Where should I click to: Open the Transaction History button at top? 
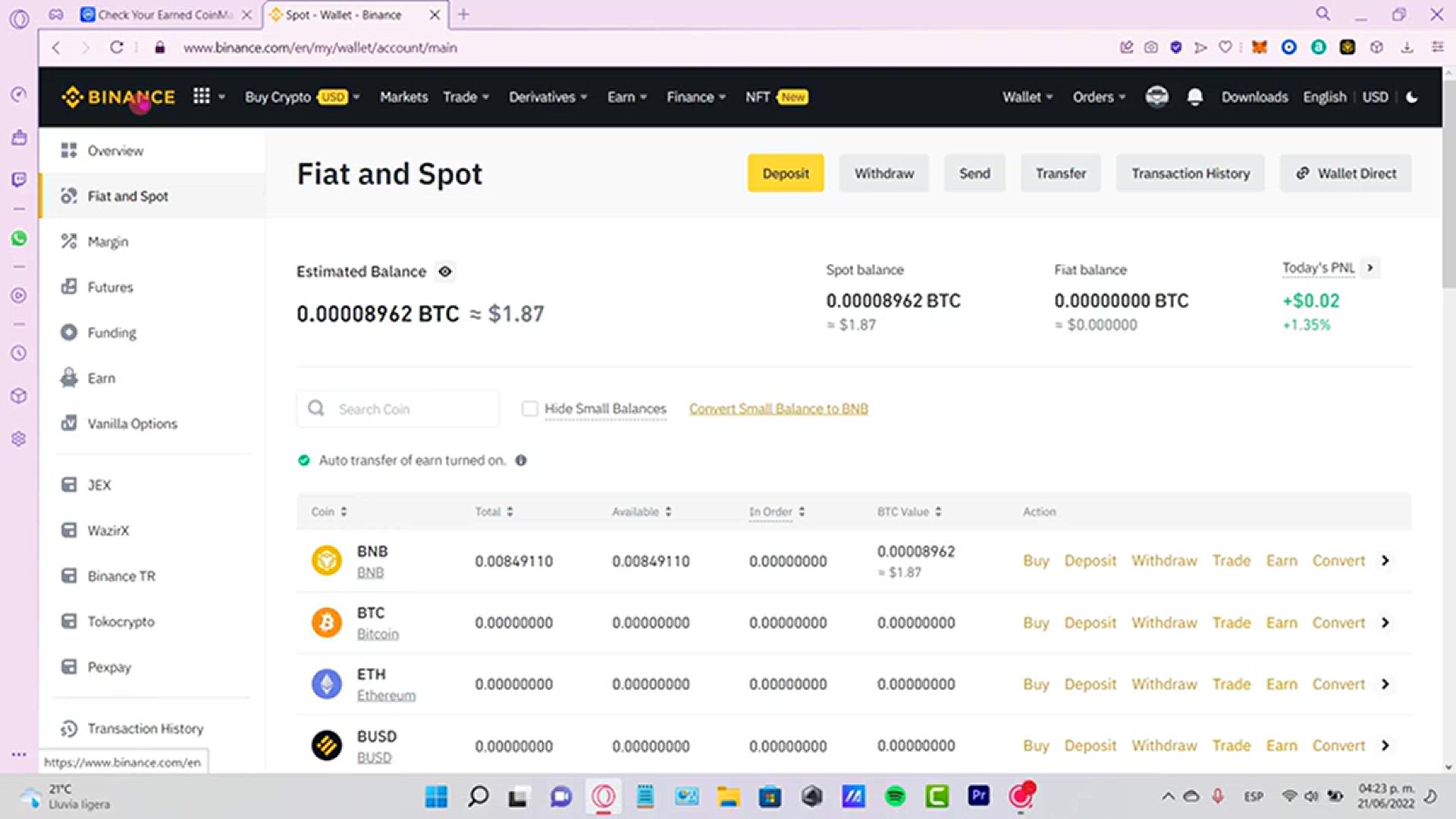[1191, 174]
